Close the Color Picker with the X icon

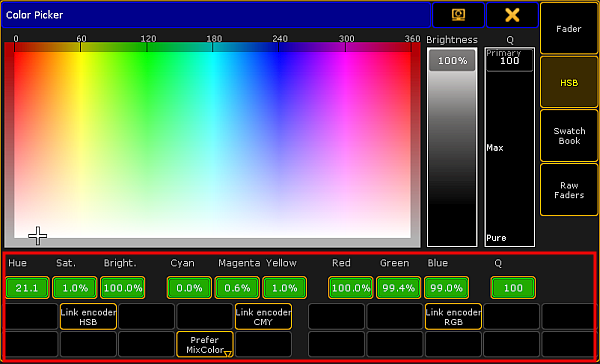(512, 15)
